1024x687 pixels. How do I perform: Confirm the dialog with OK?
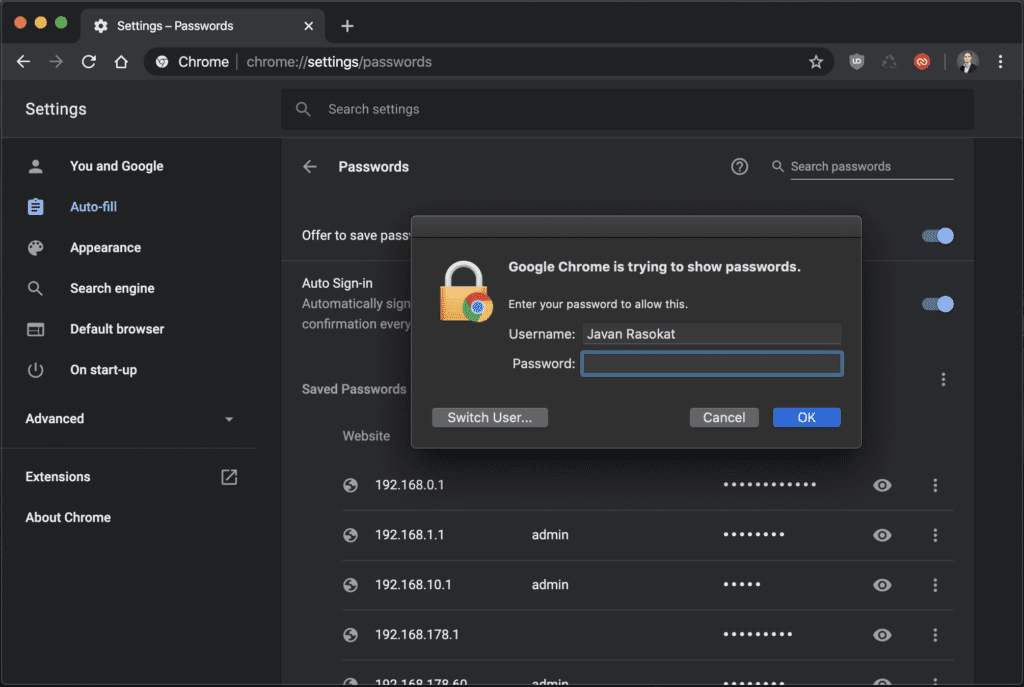807,417
